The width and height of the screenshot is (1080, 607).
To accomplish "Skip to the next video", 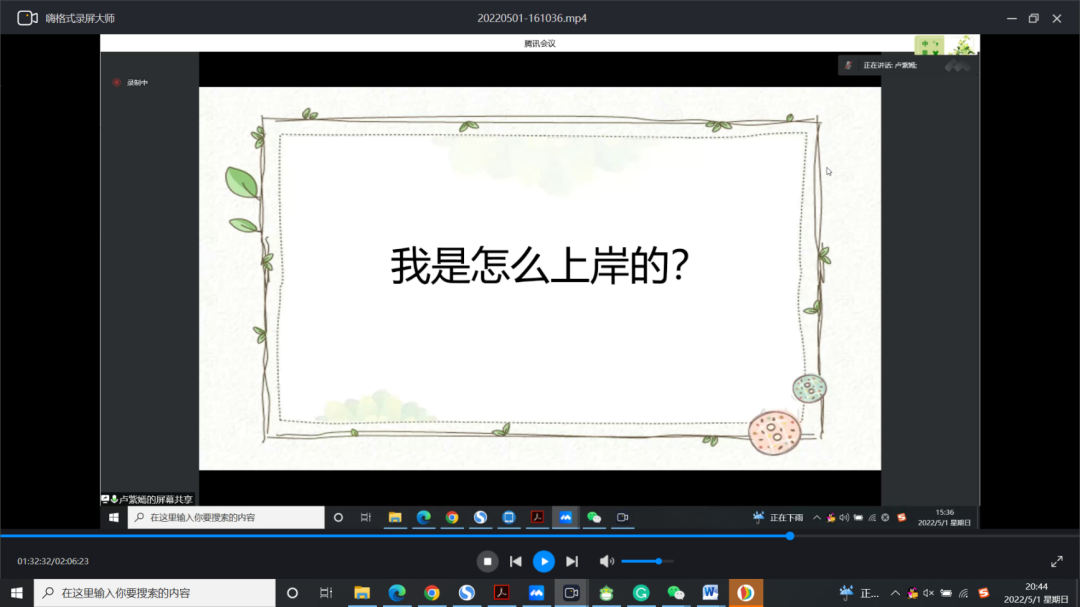I will coord(572,561).
